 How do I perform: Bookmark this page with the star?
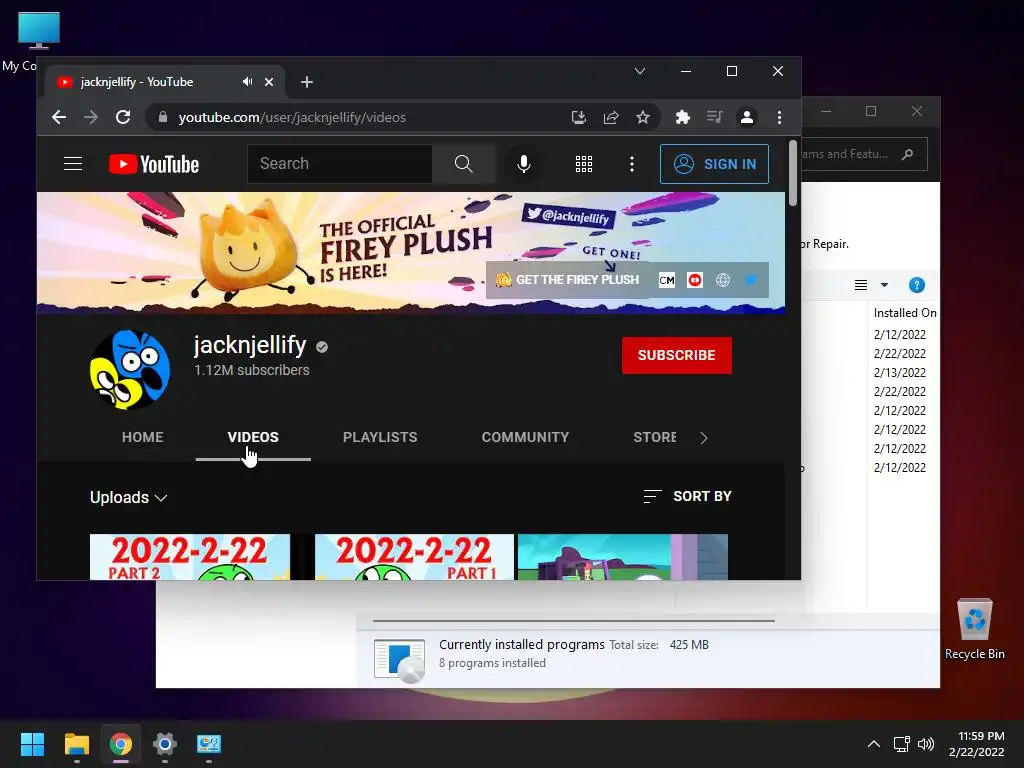(x=643, y=117)
